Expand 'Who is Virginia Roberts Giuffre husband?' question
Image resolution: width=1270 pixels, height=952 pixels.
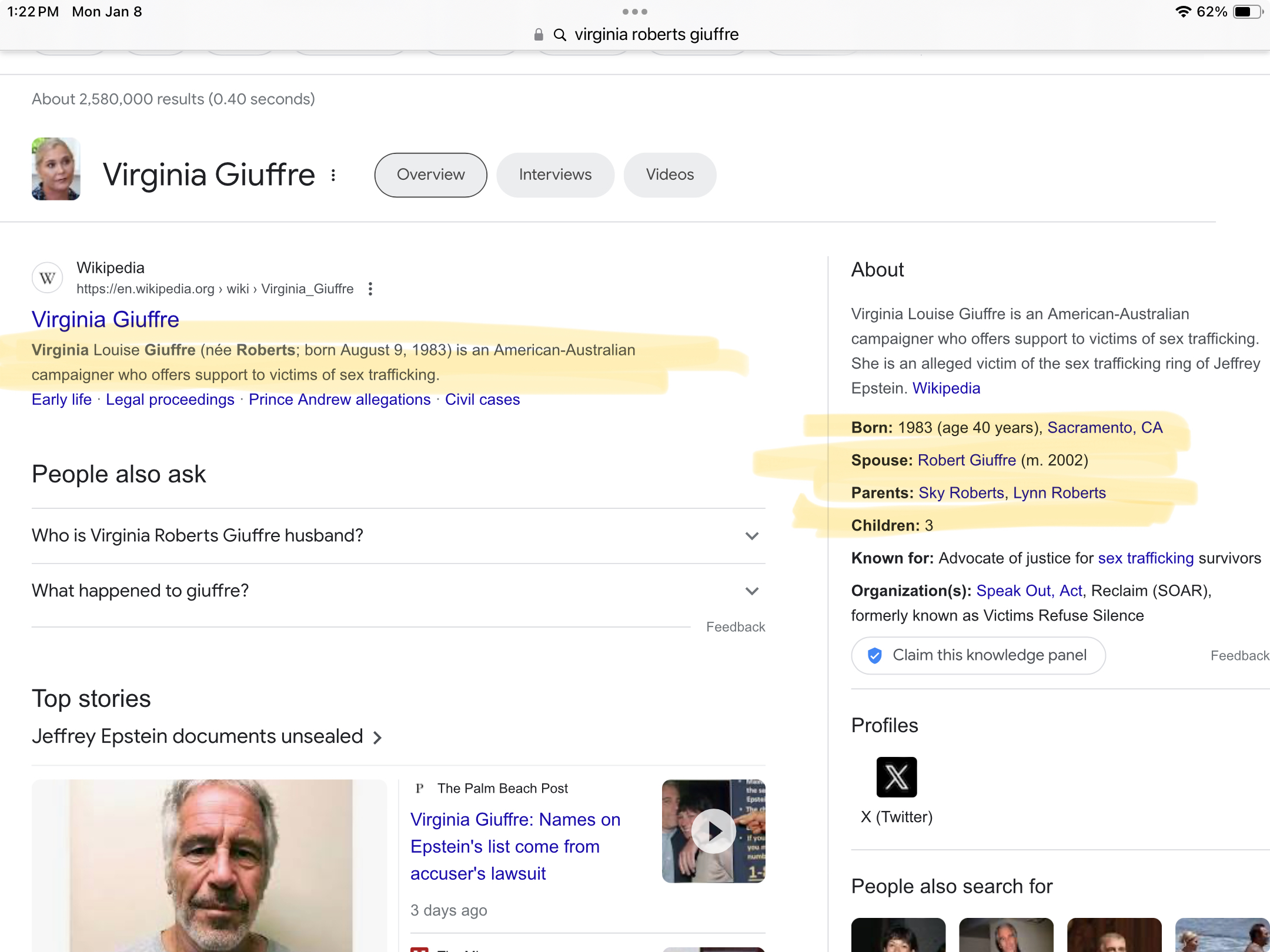pyautogui.click(x=398, y=536)
